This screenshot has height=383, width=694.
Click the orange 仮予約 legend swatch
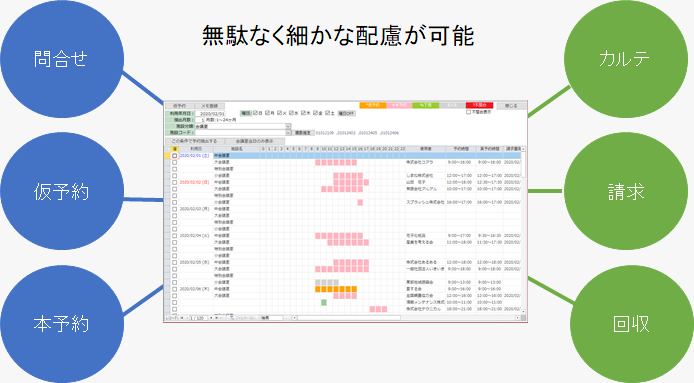tap(373, 105)
